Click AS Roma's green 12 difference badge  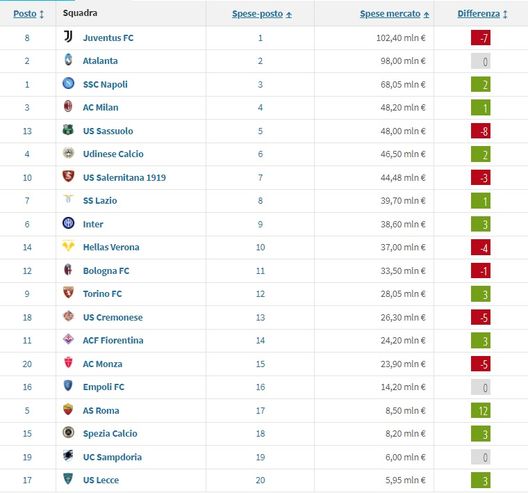tap(481, 410)
